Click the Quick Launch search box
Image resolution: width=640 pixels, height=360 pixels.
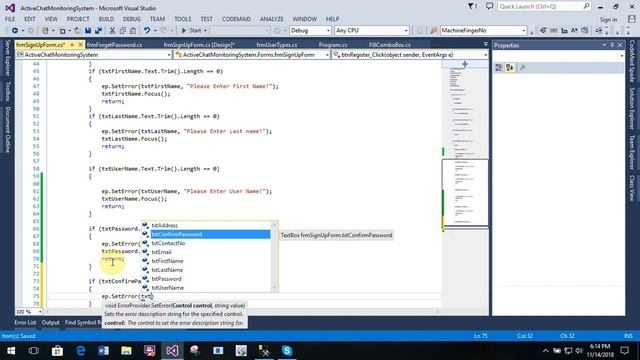544,7
